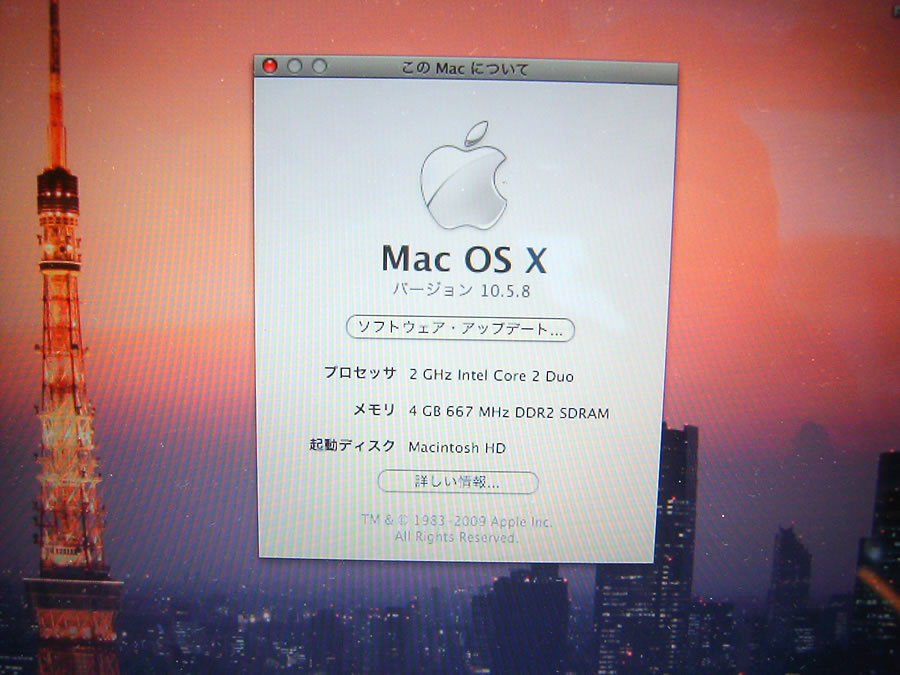Click the バージョン 10.5.8 version text
The image size is (900, 675).
click(x=461, y=290)
